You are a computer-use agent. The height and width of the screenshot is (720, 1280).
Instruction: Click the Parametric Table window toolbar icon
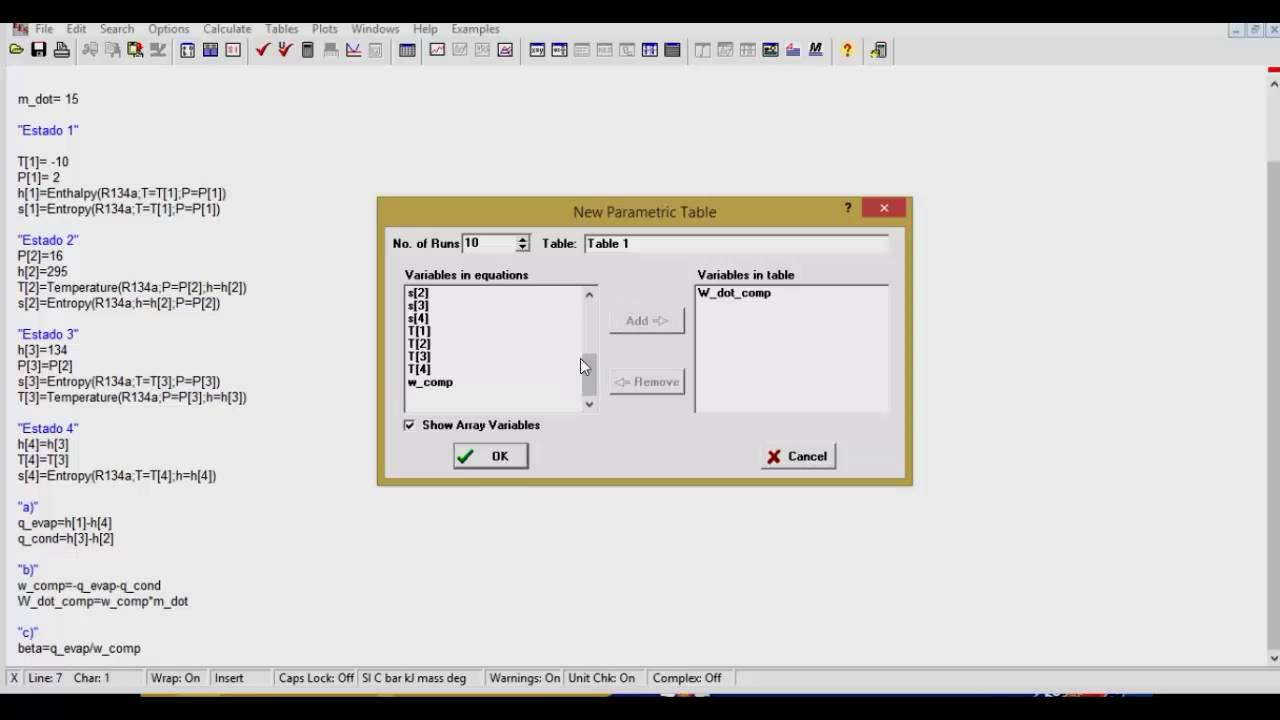650,50
